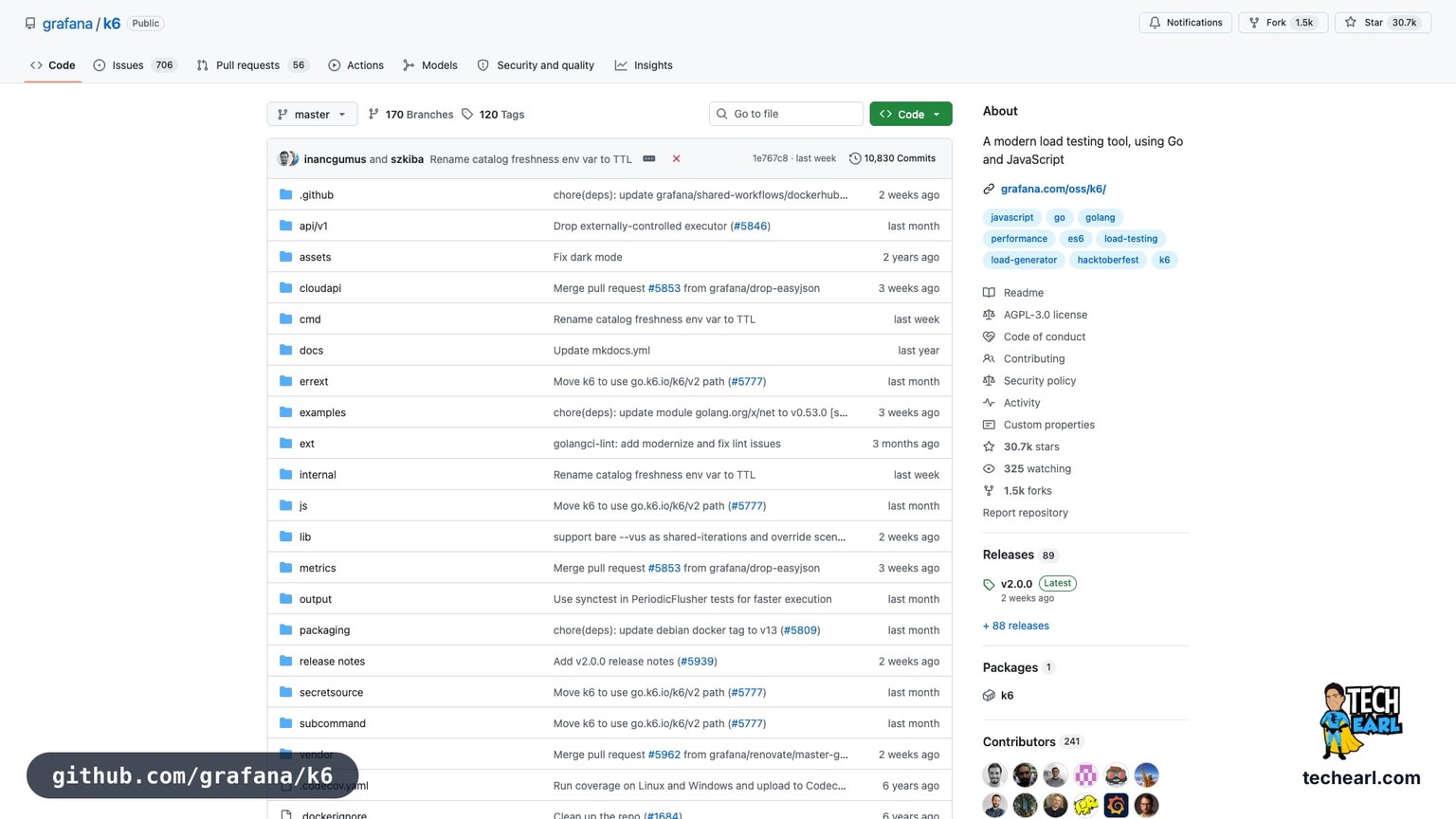Open commit hash 1e767c8
The height and width of the screenshot is (819, 1456).
(x=770, y=158)
